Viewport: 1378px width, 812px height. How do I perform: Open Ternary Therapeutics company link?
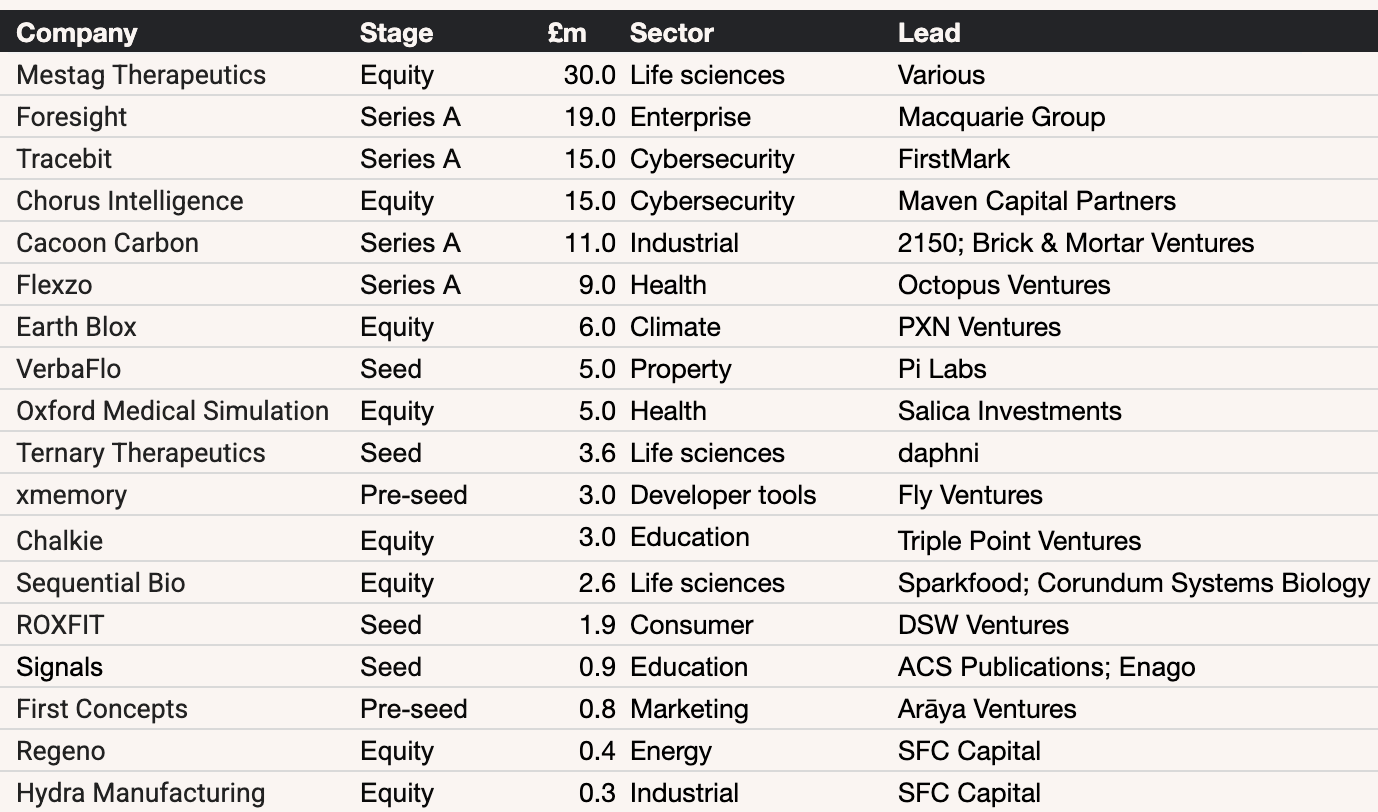pyautogui.click(x=141, y=453)
